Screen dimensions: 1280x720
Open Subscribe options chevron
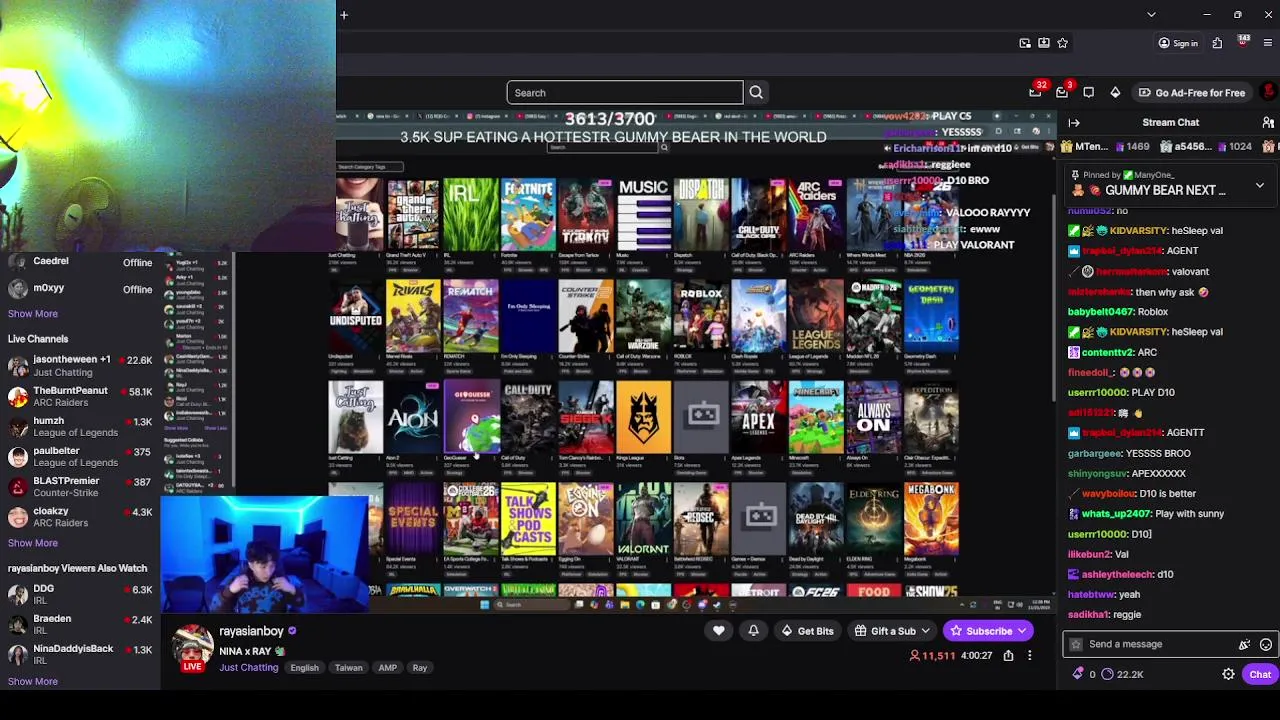pyautogui.click(x=1023, y=631)
